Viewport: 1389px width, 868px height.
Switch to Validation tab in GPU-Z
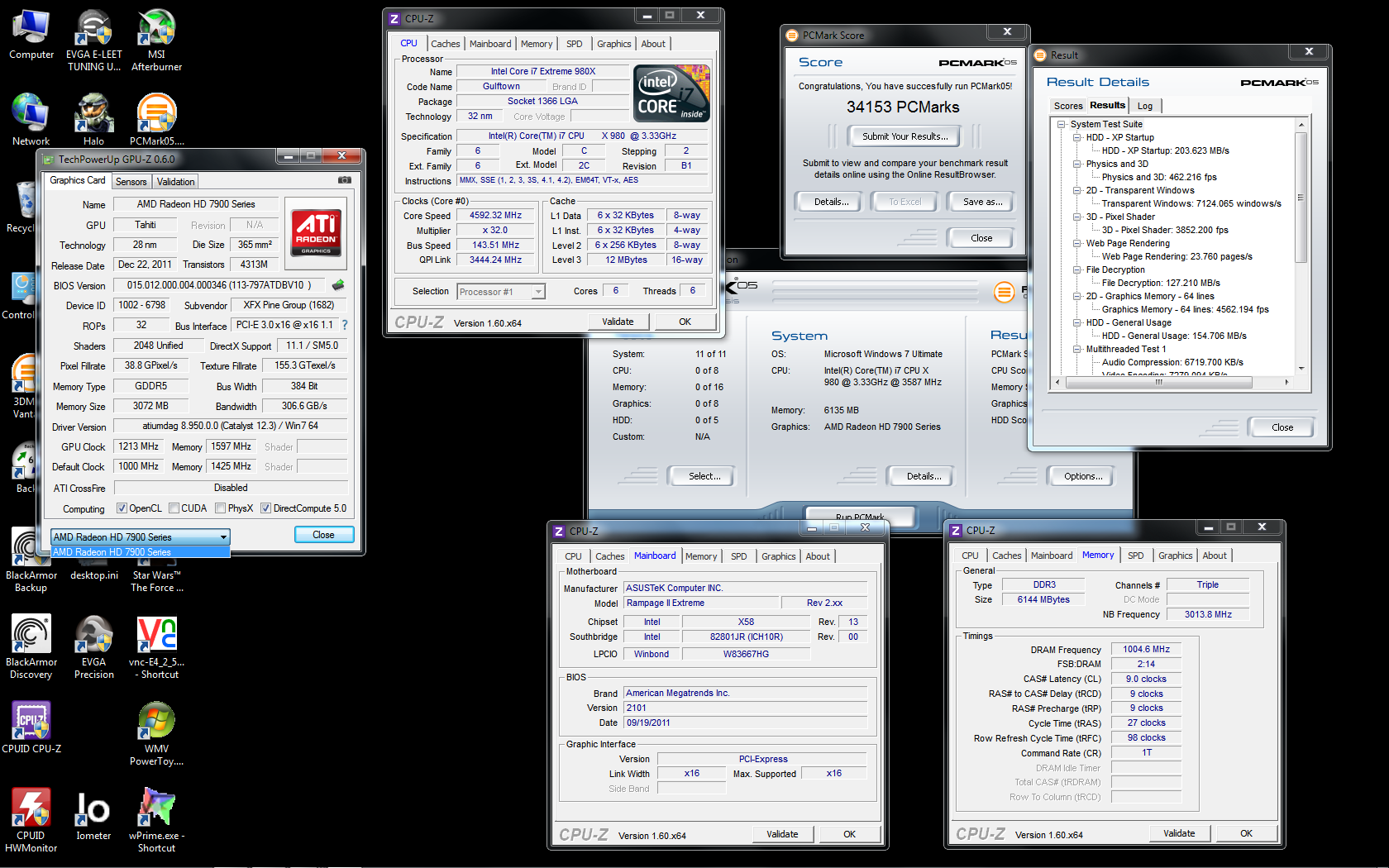(x=176, y=182)
